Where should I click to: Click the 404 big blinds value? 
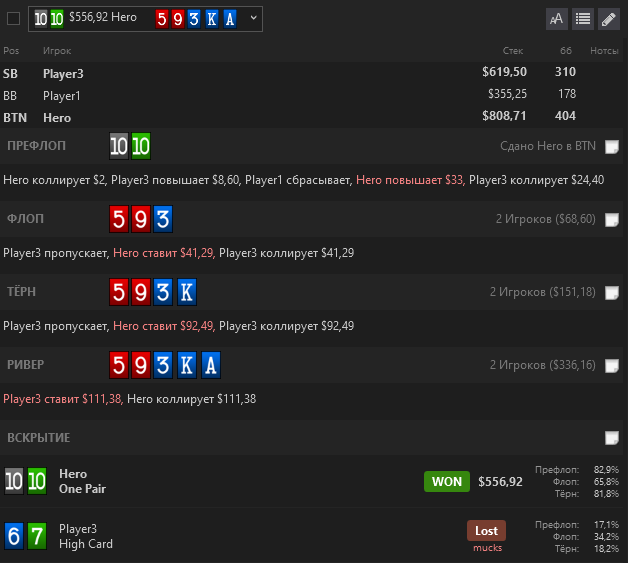point(565,116)
